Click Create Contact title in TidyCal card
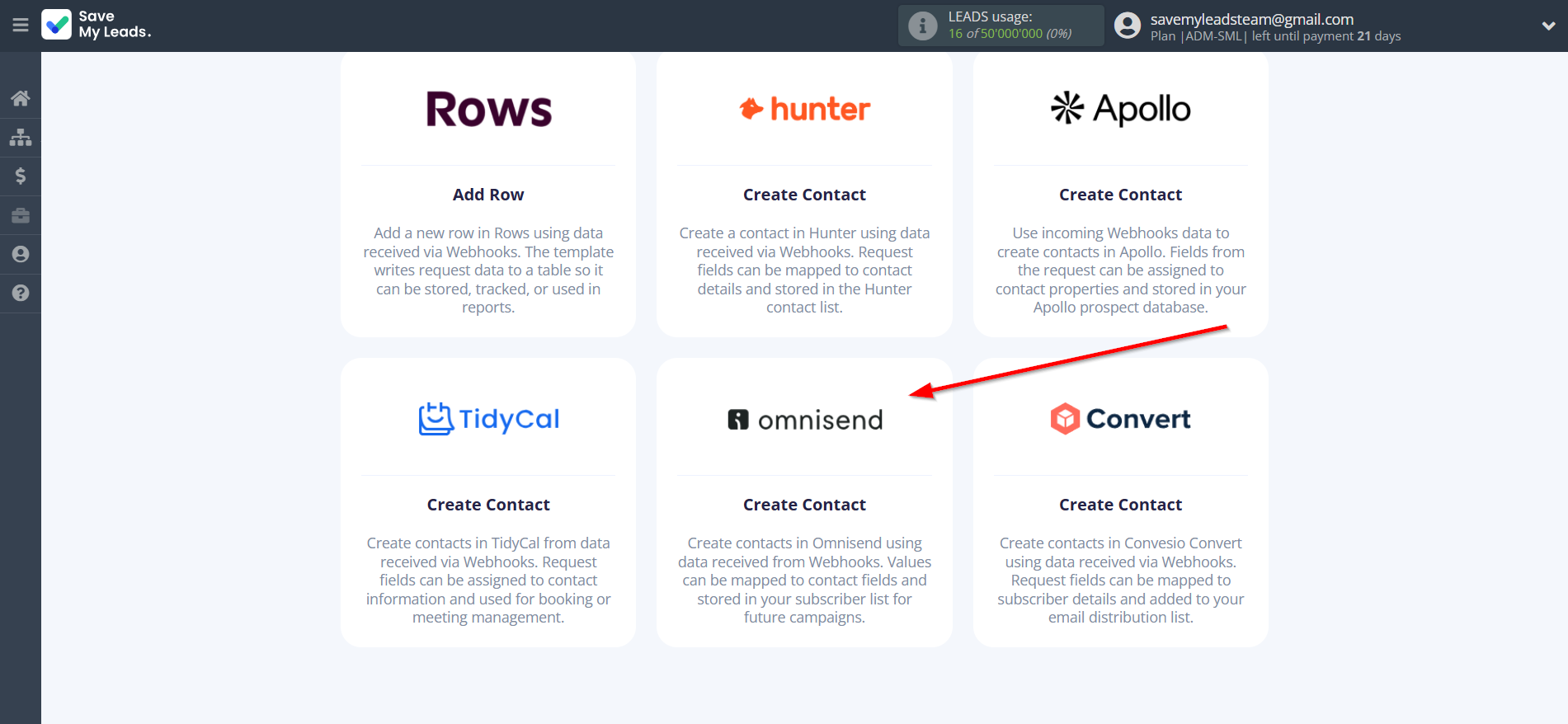Image resolution: width=1568 pixels, height=724 pixels. (488, 505)
